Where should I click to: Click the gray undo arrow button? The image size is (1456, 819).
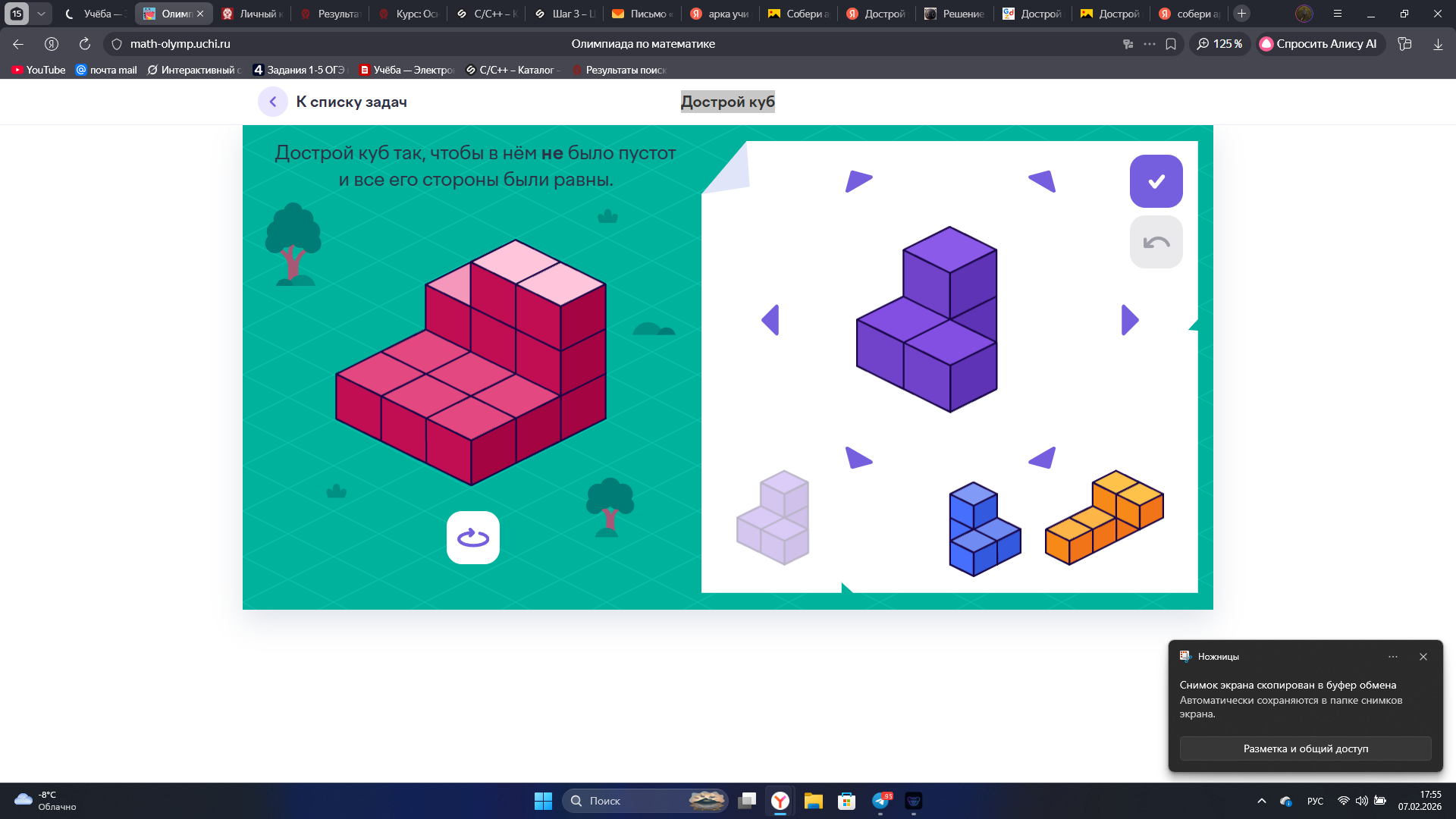coord(1156,242)
